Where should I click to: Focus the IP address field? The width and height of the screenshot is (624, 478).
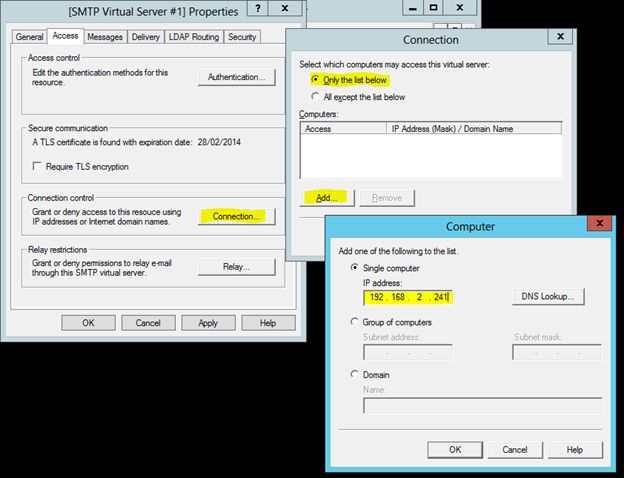pyautogui.click(x=408, y=297)
